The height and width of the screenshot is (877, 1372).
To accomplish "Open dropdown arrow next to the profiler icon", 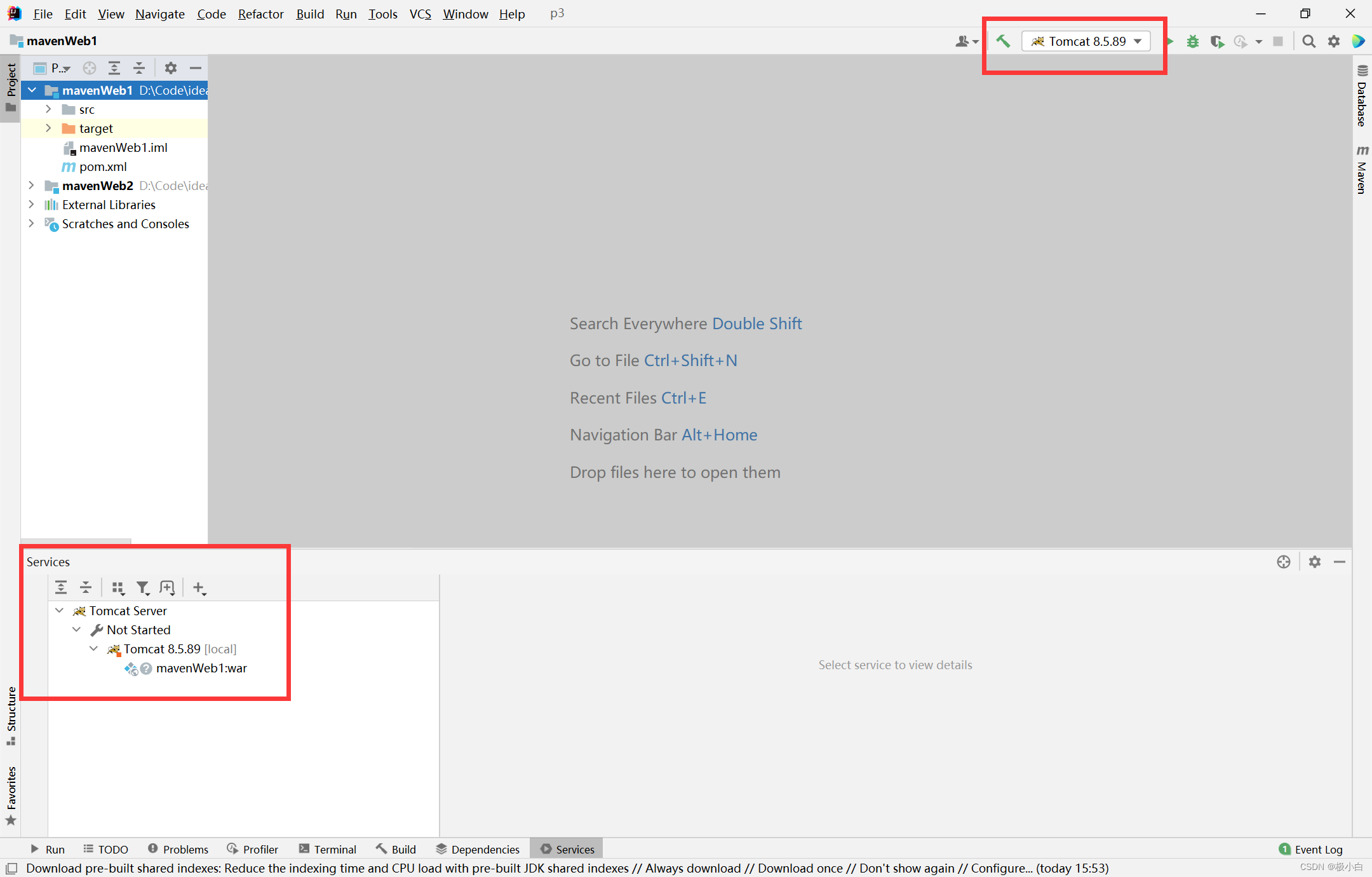I will (1259, 41).
